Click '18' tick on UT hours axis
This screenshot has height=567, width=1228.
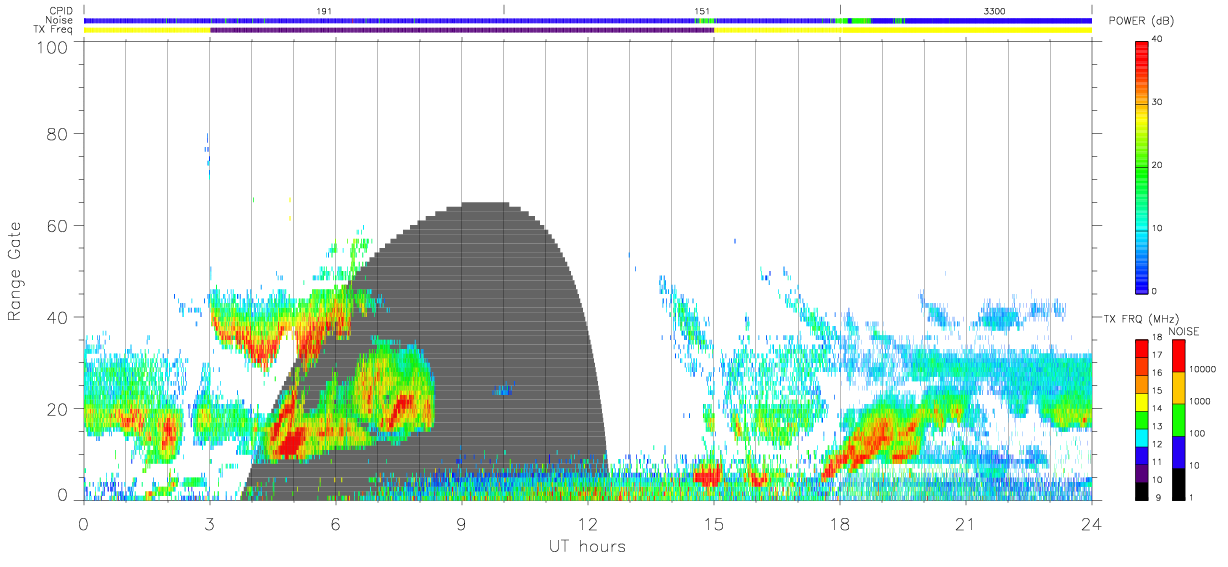(x=840, y=523)
